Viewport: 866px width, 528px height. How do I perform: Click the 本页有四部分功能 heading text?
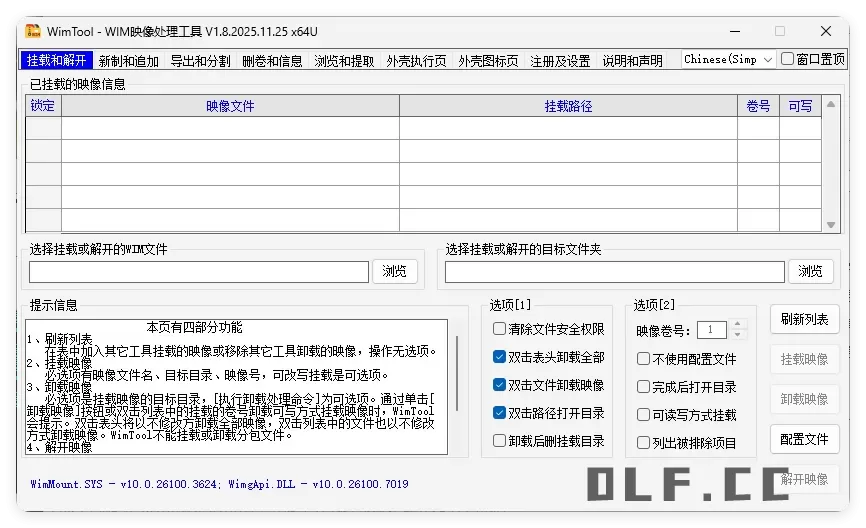coord(194,328)
